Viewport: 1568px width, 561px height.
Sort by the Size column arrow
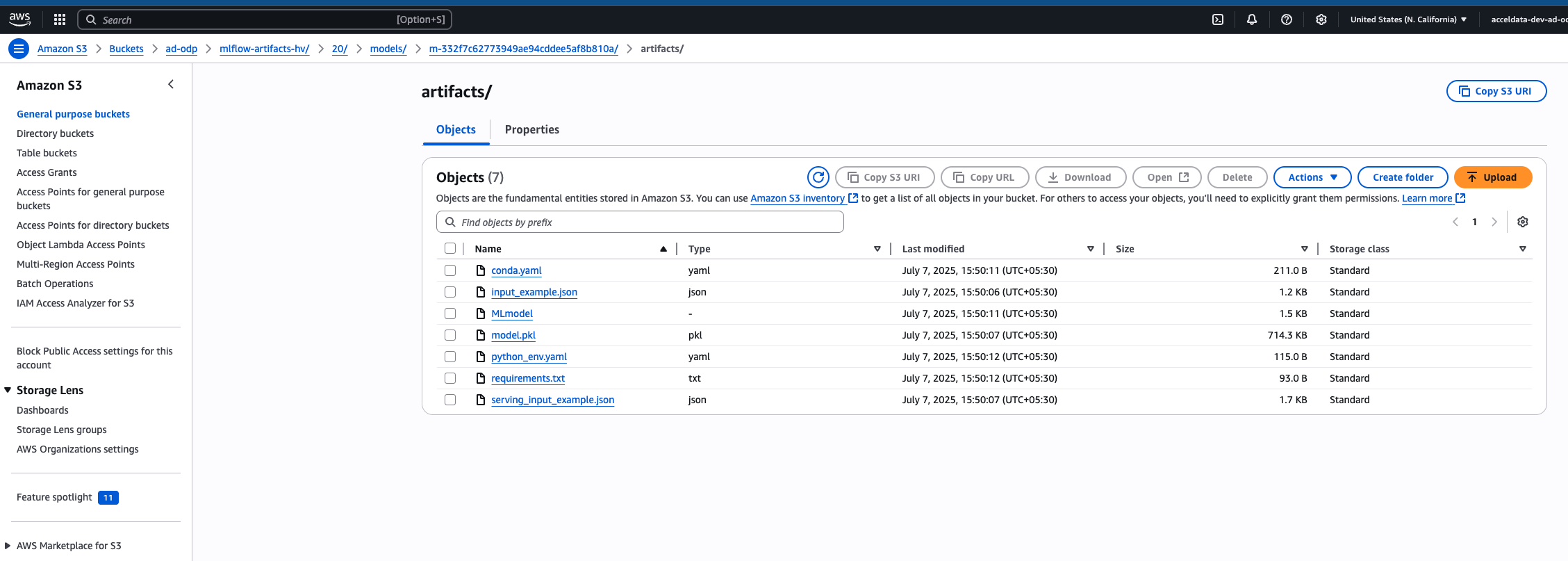(x=1305, y=249)
